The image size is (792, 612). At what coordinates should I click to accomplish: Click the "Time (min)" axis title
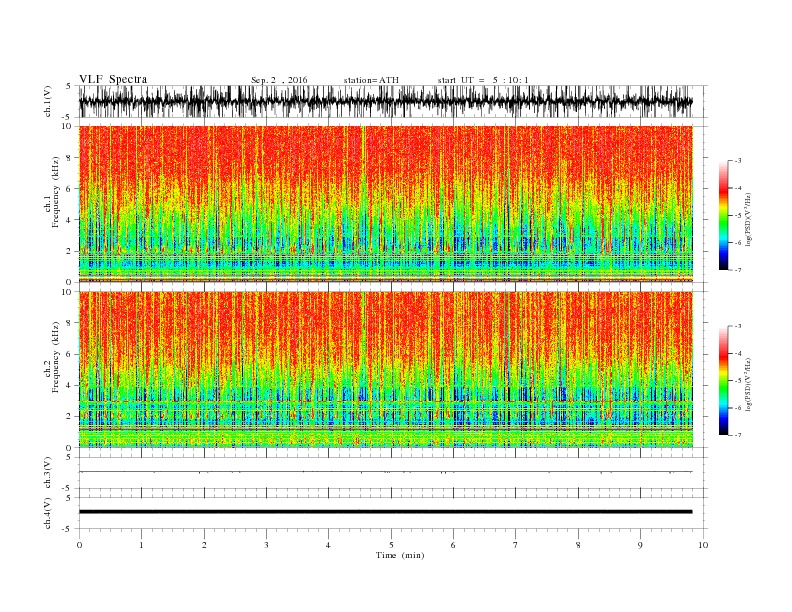click(400, 555)
